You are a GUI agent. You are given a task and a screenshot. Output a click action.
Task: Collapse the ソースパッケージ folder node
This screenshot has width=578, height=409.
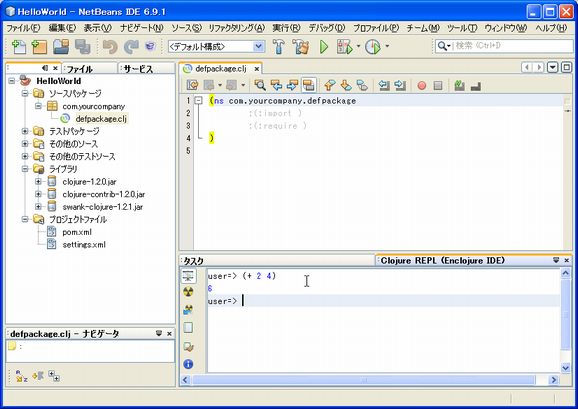pyautogui.click(x=25, y=93)
